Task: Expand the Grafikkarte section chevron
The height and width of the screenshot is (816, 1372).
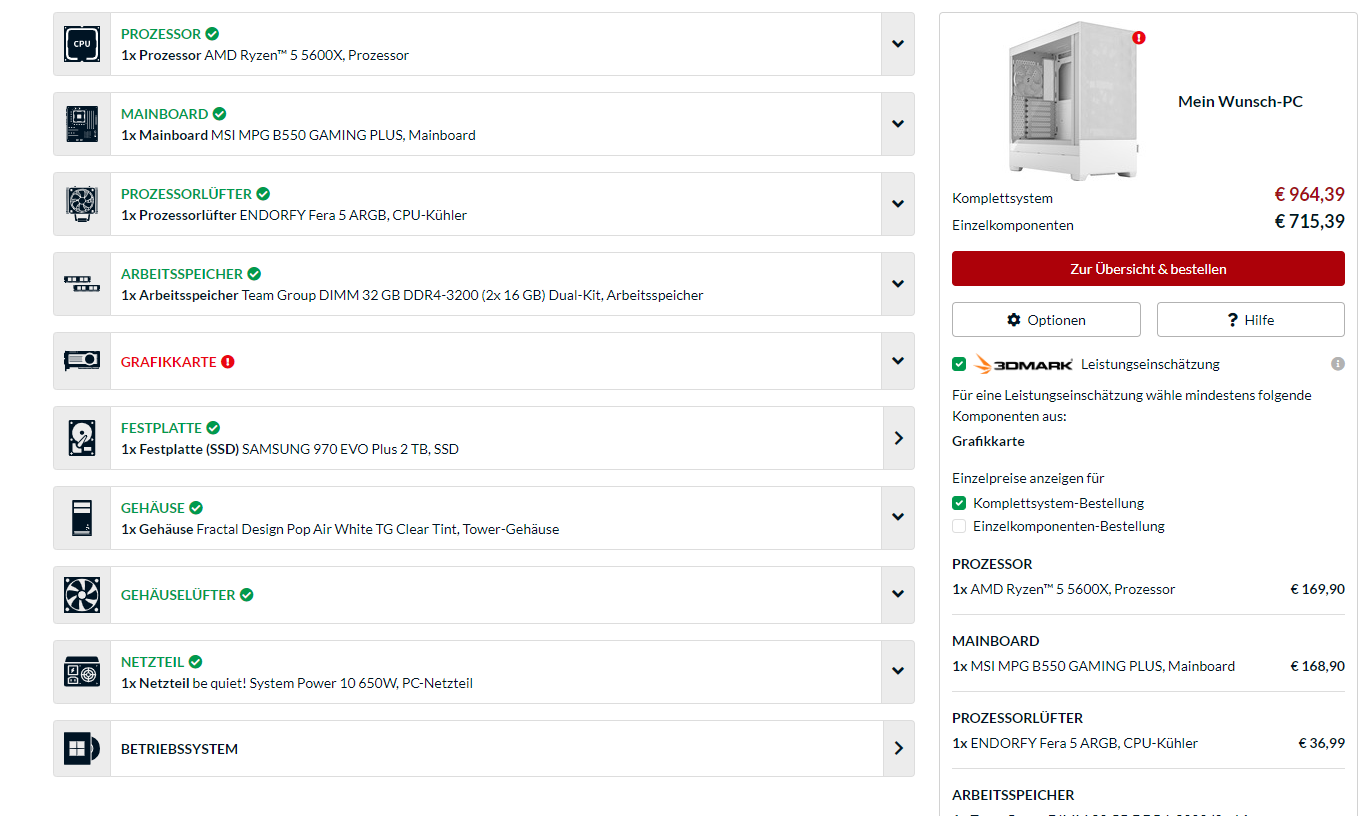Action: 898,361
